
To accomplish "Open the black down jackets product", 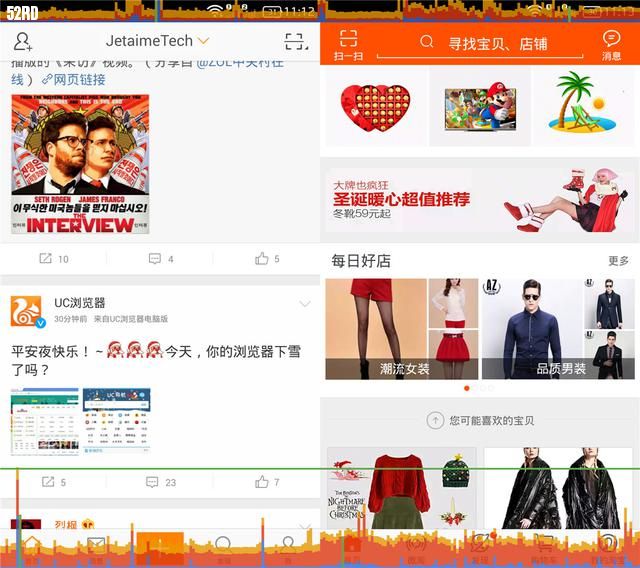I will point(558,488).
